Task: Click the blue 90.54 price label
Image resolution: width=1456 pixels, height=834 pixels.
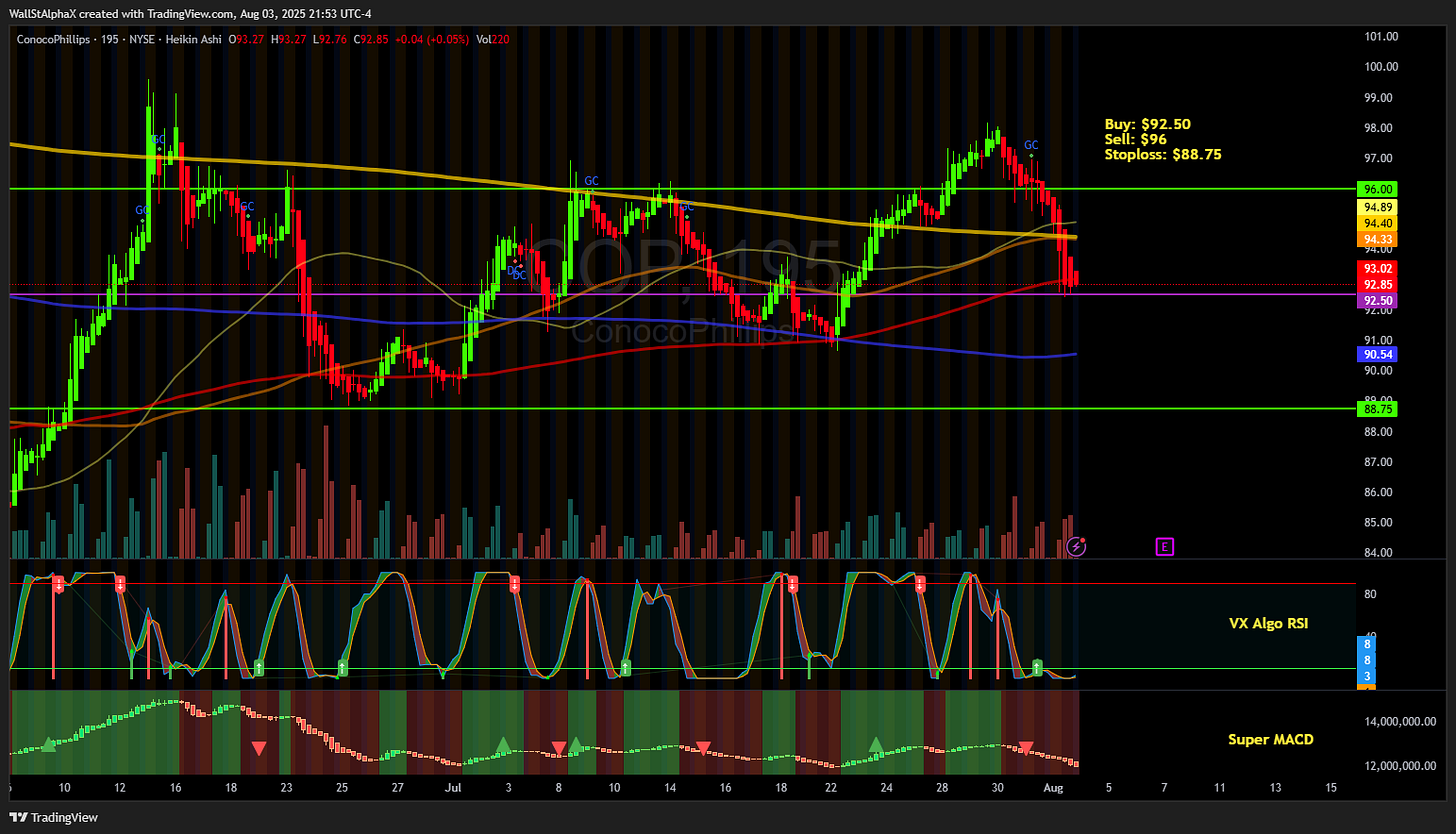Action: (x=1375, y=354)
